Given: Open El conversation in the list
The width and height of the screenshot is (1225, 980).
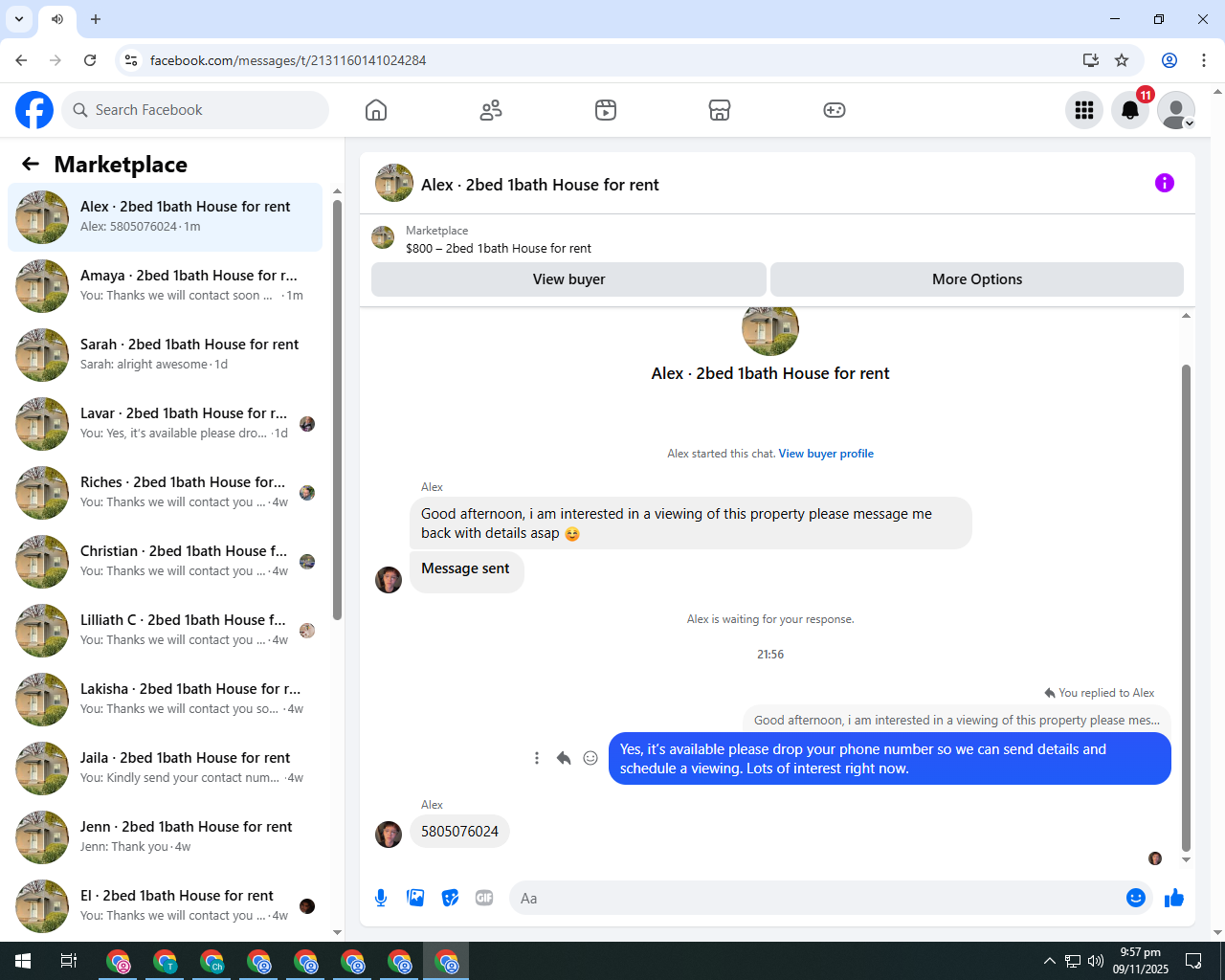Looking at the screenshot, I should click(166, 906).
